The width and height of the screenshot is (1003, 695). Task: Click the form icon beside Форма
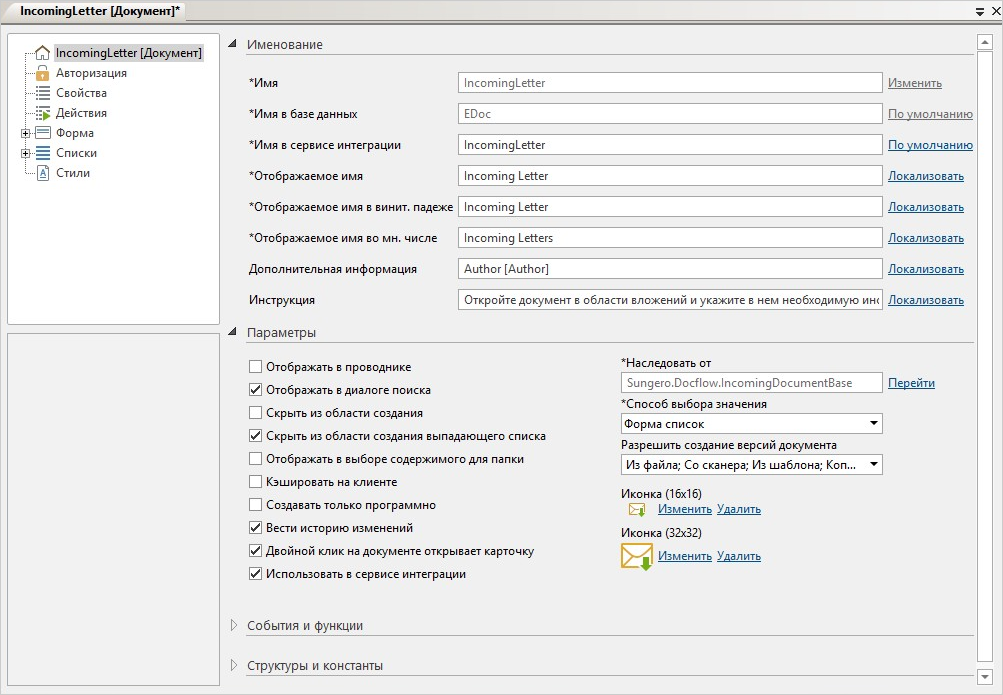click(x=42, y=133)
